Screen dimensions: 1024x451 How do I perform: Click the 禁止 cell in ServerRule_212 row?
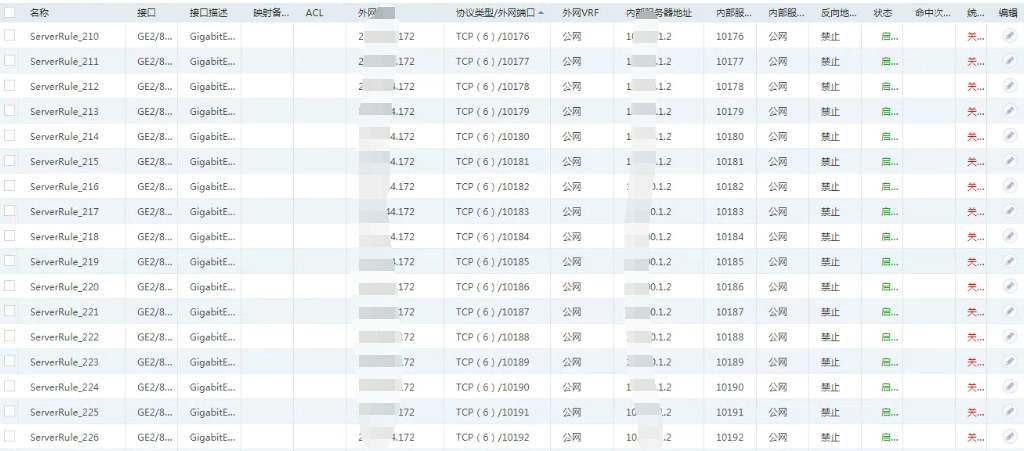point(830,86)
